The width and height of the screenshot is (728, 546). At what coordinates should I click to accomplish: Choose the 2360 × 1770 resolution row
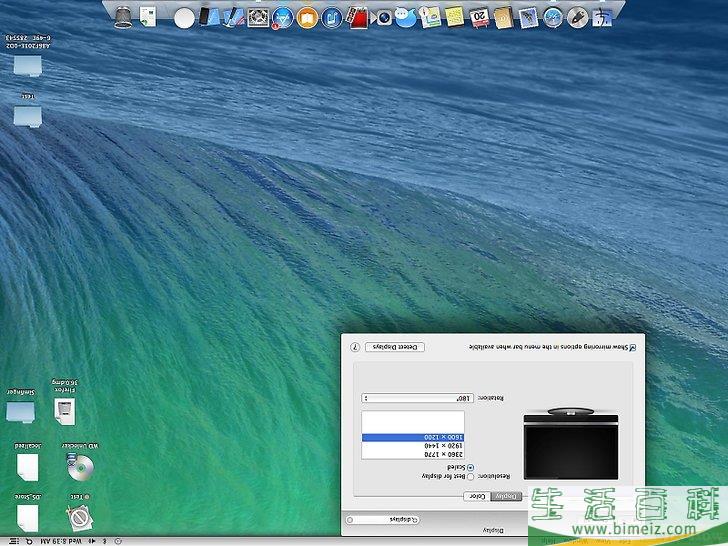coord(413,454)
